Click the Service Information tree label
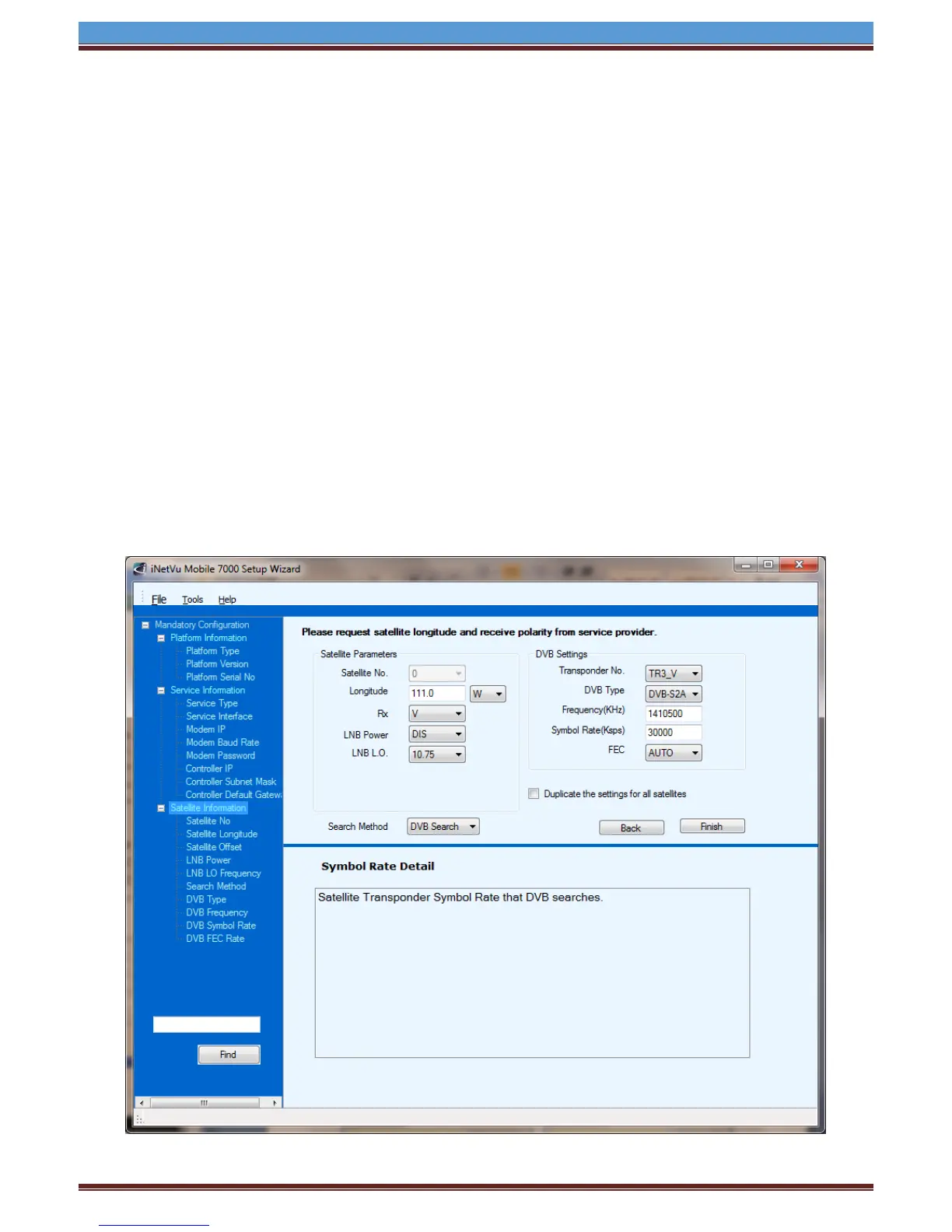This screenshot has height=1232, width=952. coord(208,690)
